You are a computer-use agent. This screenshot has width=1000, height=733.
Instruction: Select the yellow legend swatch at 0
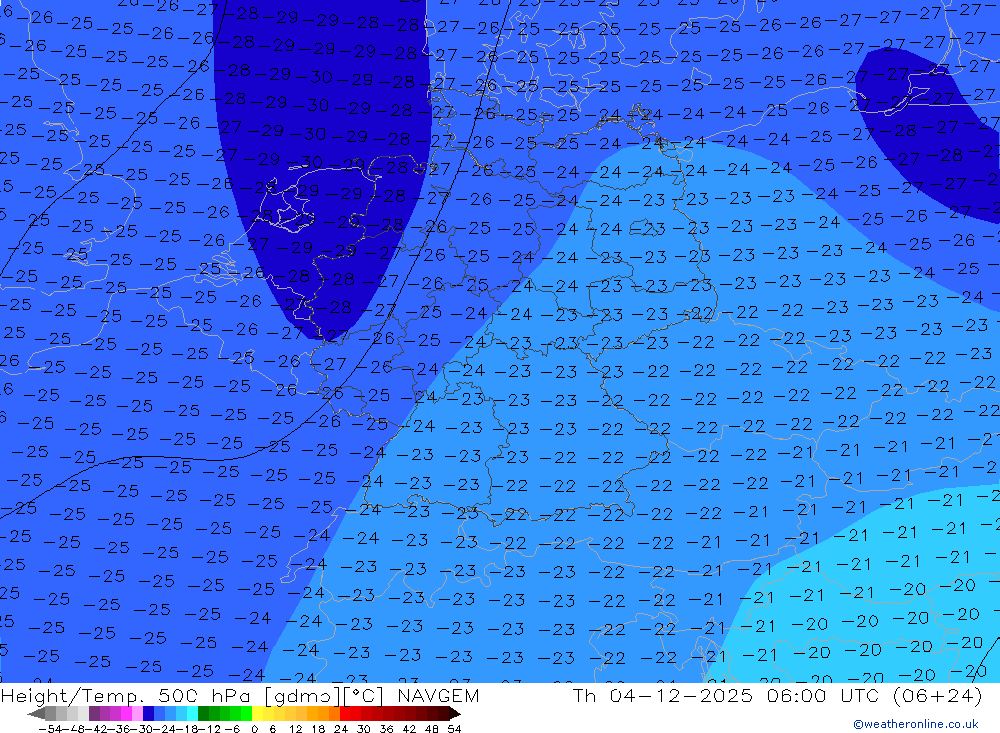(257, 713)
